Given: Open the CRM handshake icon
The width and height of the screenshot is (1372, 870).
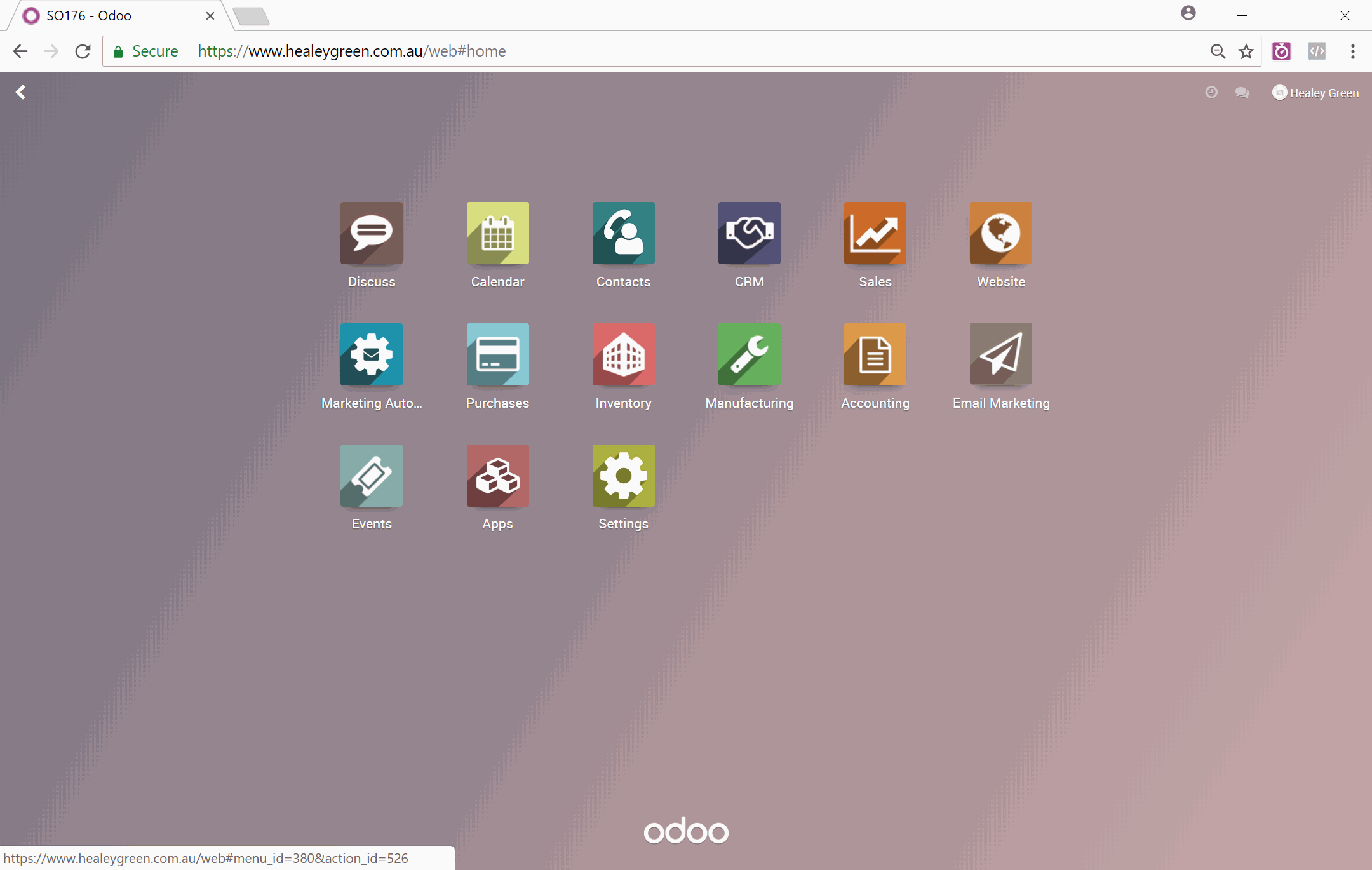Looking at the screenshot, I should [750, 233].
